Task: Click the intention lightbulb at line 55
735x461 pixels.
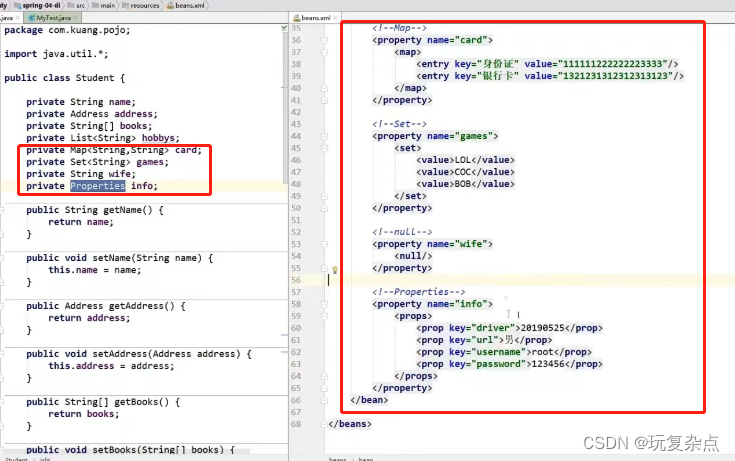Action: (x=335, y=270)
